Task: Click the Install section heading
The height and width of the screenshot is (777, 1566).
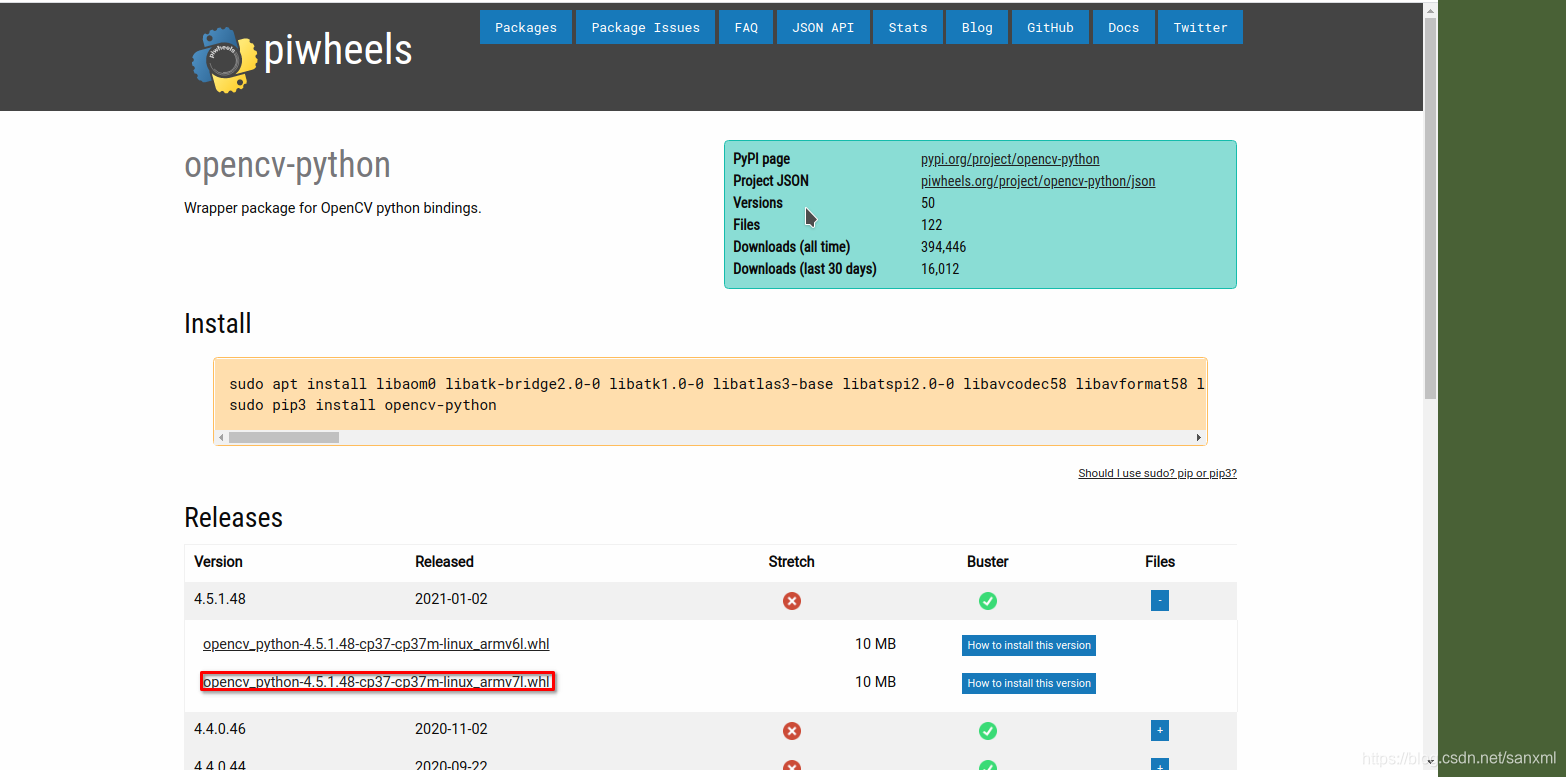Action: pos(218,324)
